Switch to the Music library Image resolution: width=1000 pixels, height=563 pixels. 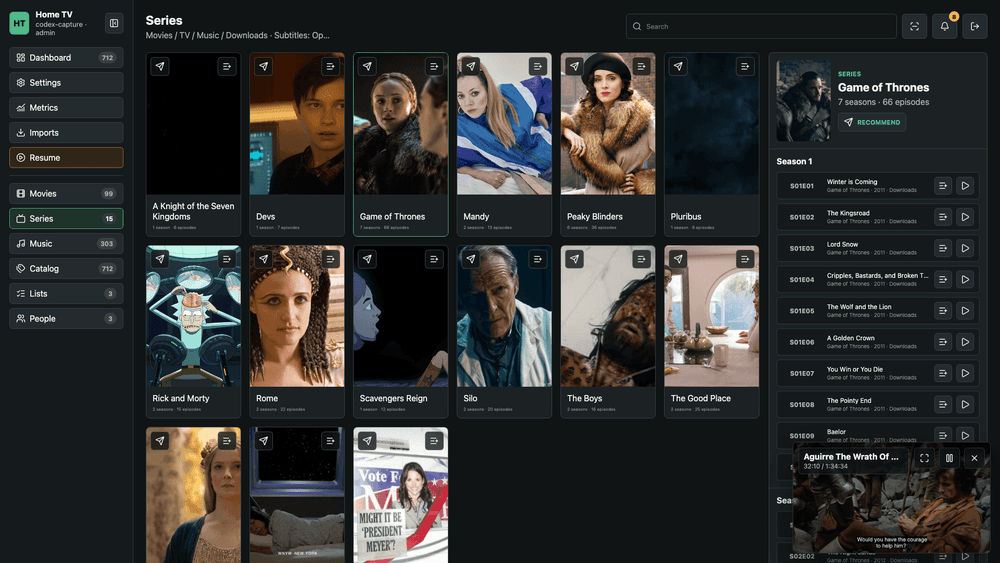pyautogui.click(x=66, y=244)
